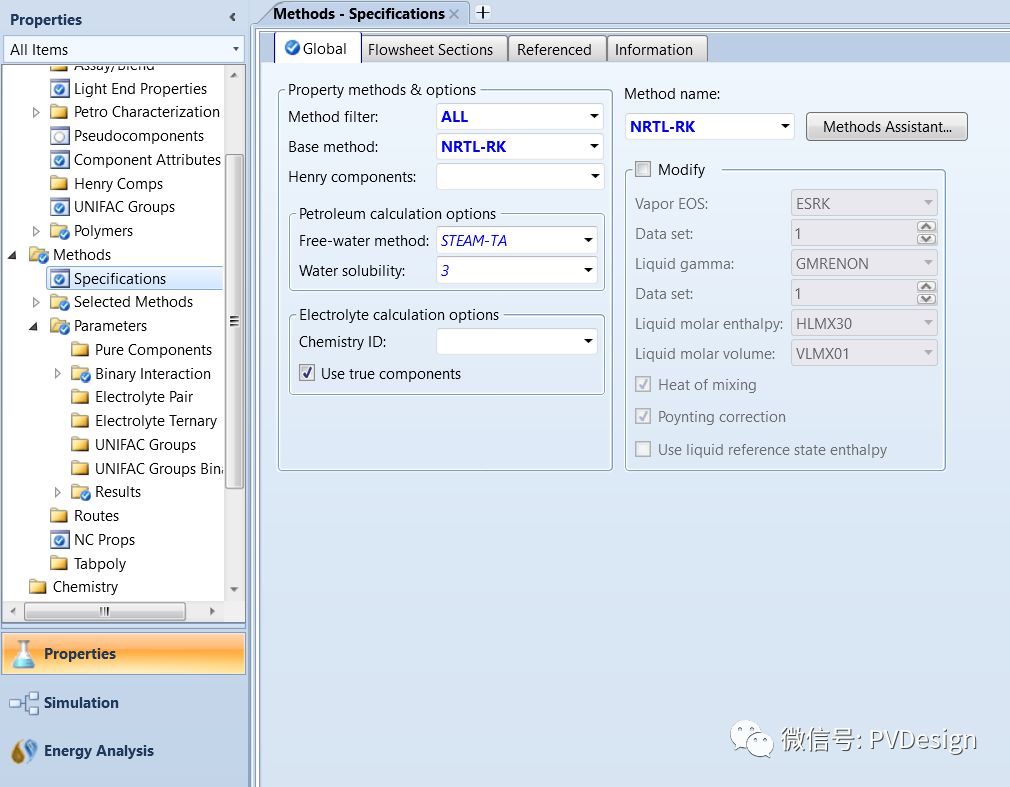Open a new tab with plus icon
This screenshot has width=1010, height=787.
pos(482,12)
